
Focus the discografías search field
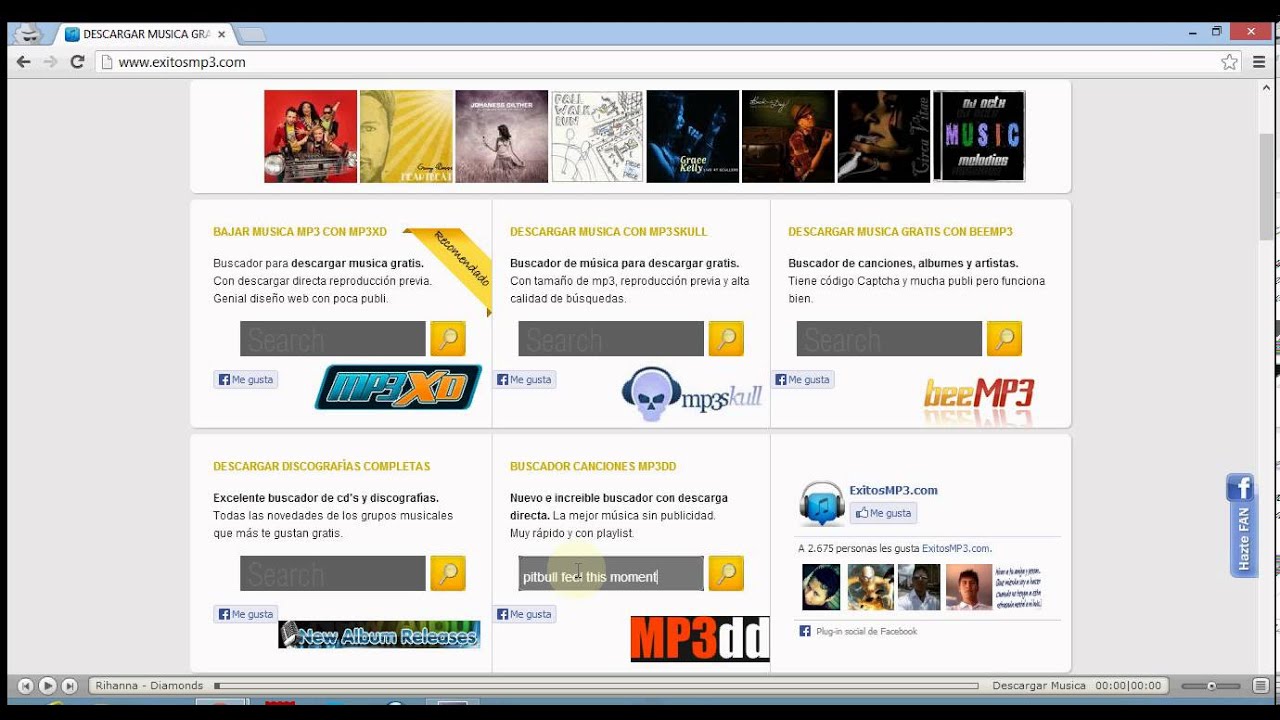(x=333, y=573)
